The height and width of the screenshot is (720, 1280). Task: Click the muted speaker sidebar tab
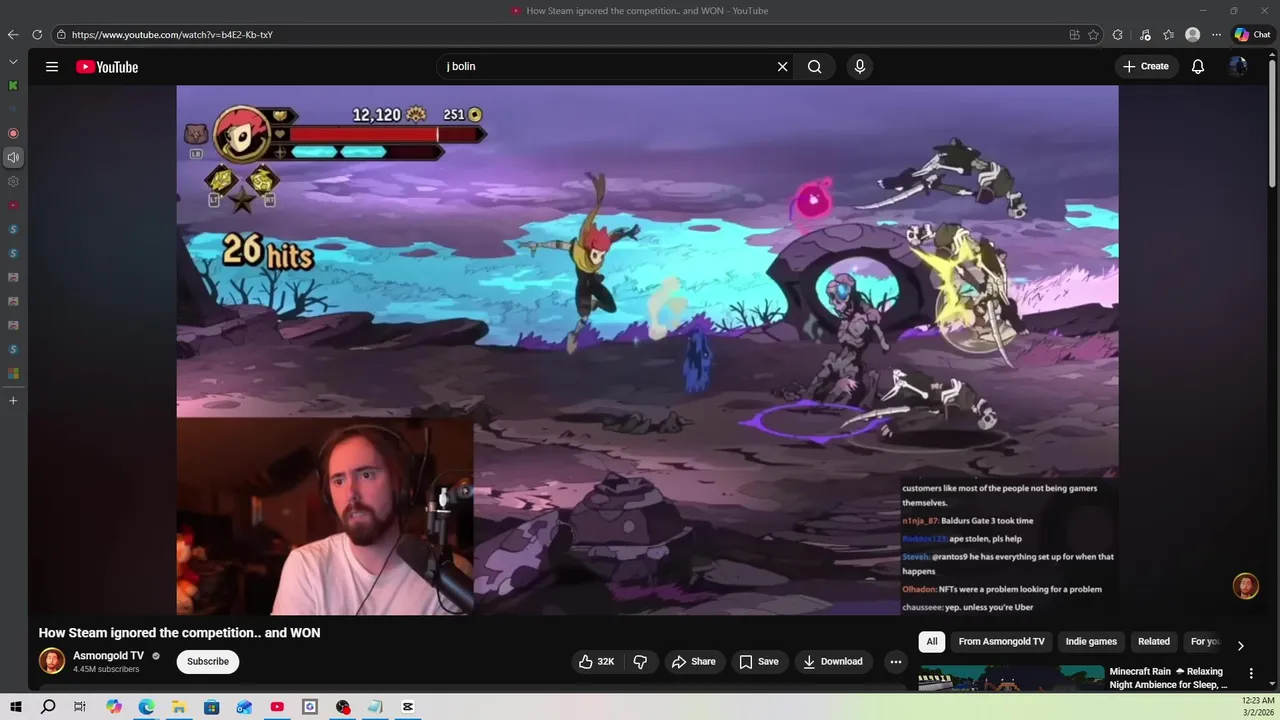pyautogui.click(x=13, y=157)
